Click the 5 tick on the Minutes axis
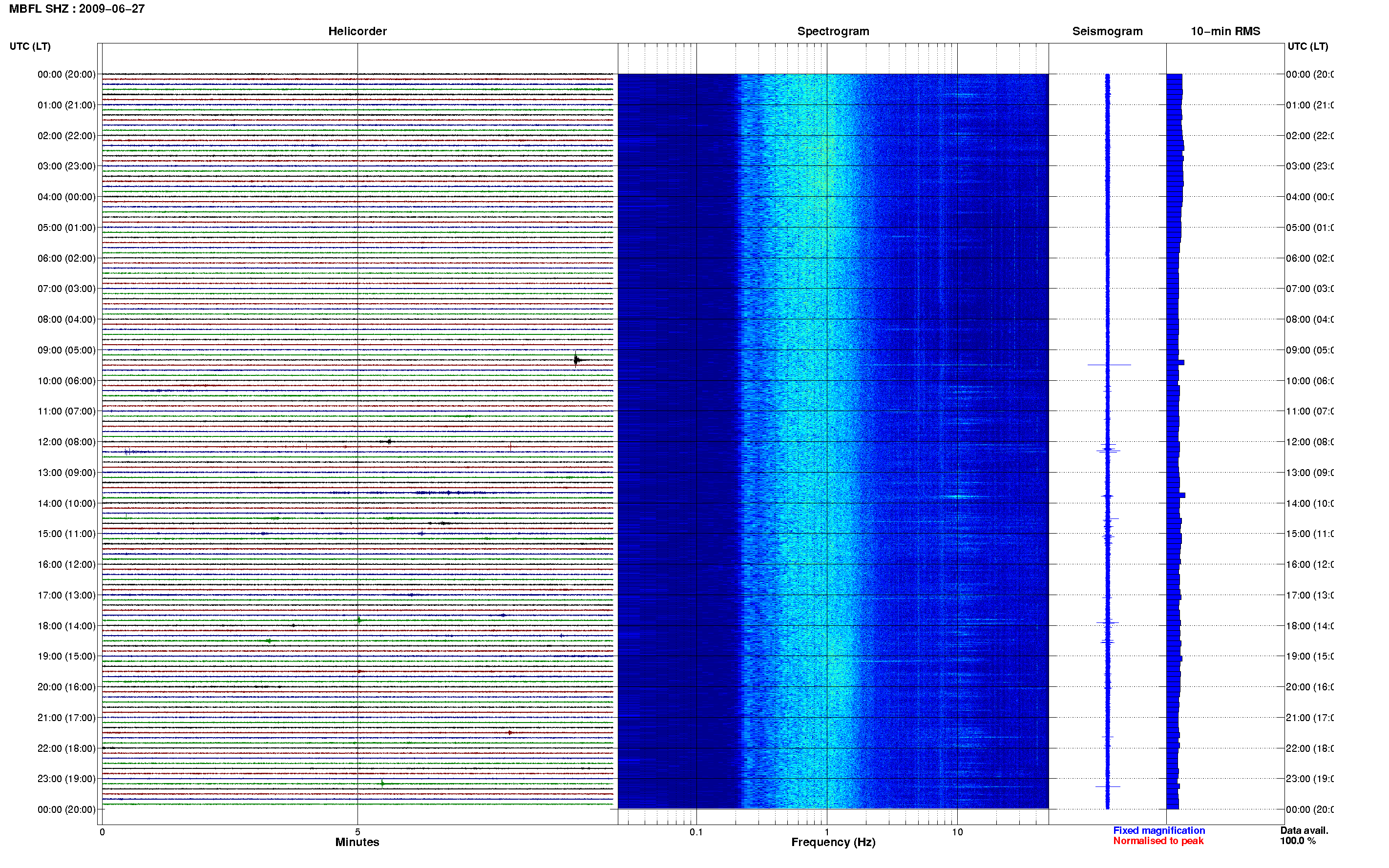The image size is (1389, 868). click(x=357, y=831)
